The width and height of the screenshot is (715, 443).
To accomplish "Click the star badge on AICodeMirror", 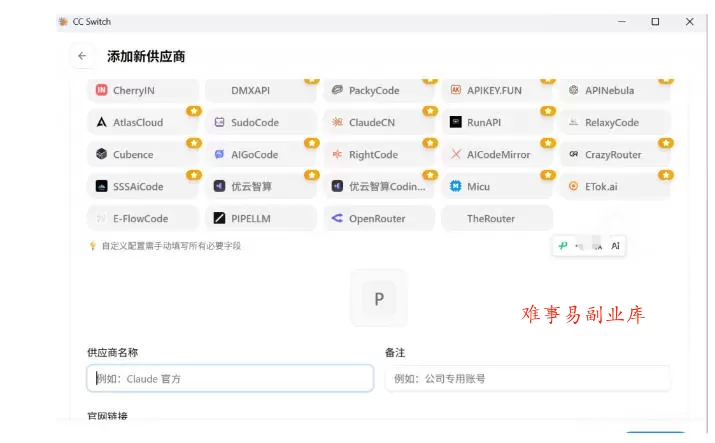I will click(548, 143).
